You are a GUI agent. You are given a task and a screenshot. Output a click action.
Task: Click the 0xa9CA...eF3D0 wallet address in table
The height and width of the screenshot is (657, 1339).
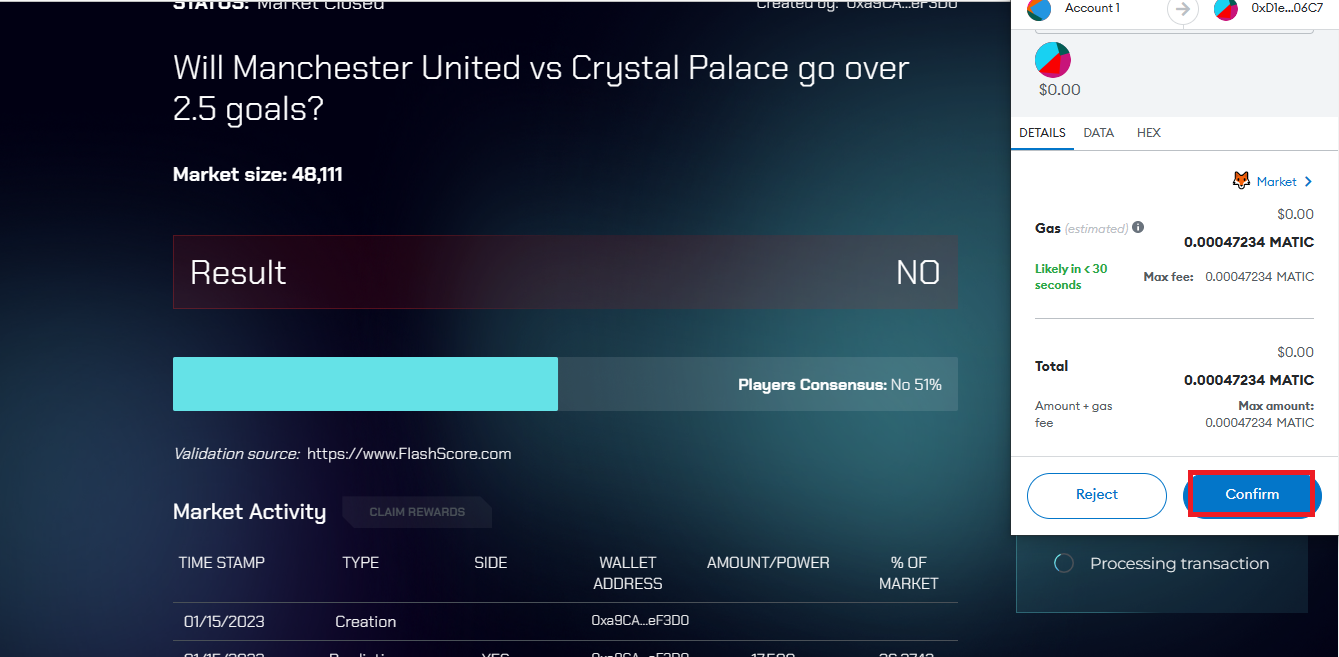[640, 621]
